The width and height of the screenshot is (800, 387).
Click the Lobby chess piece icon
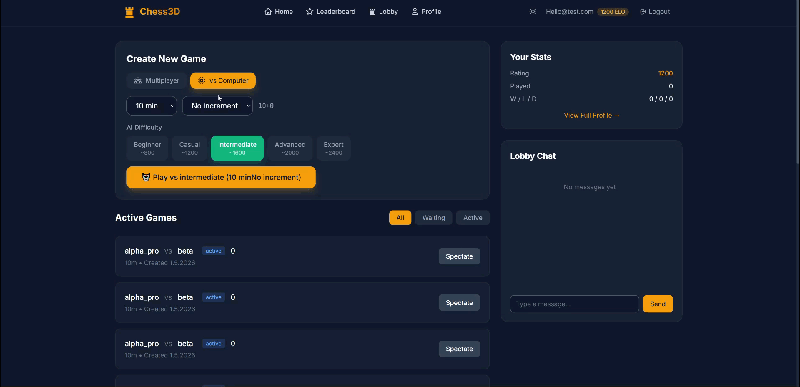coord(372,12)
